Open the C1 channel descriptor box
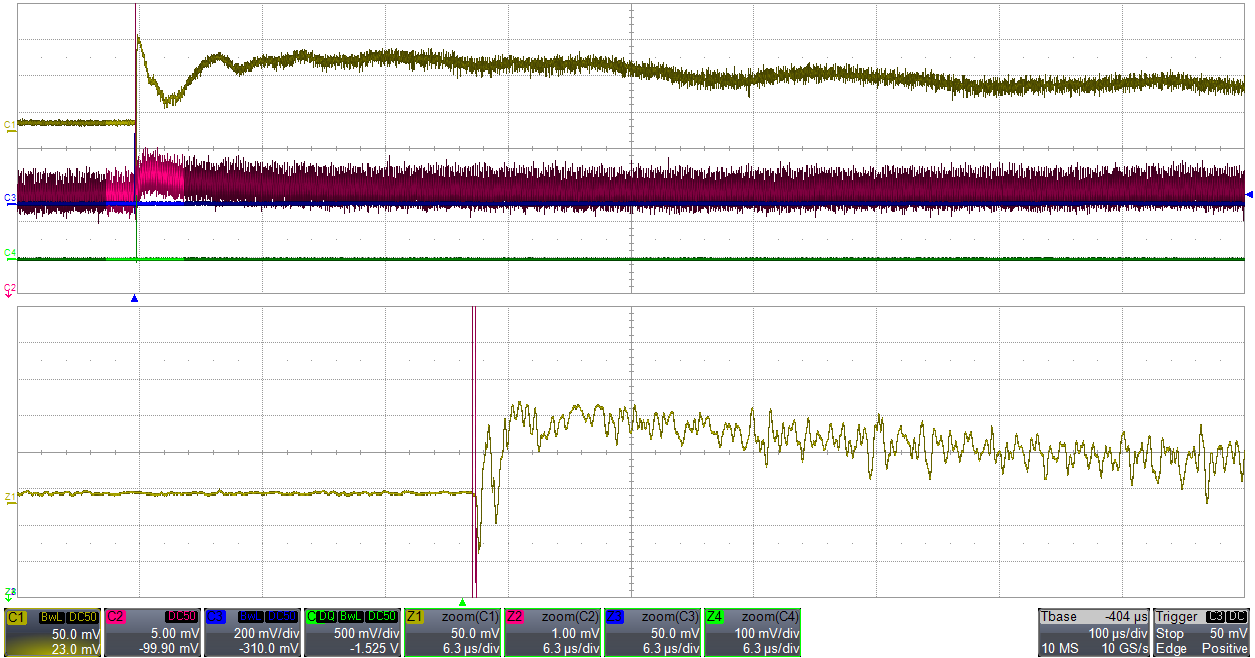Screen dimensions: 1255x658 click(x=52, y=632)
